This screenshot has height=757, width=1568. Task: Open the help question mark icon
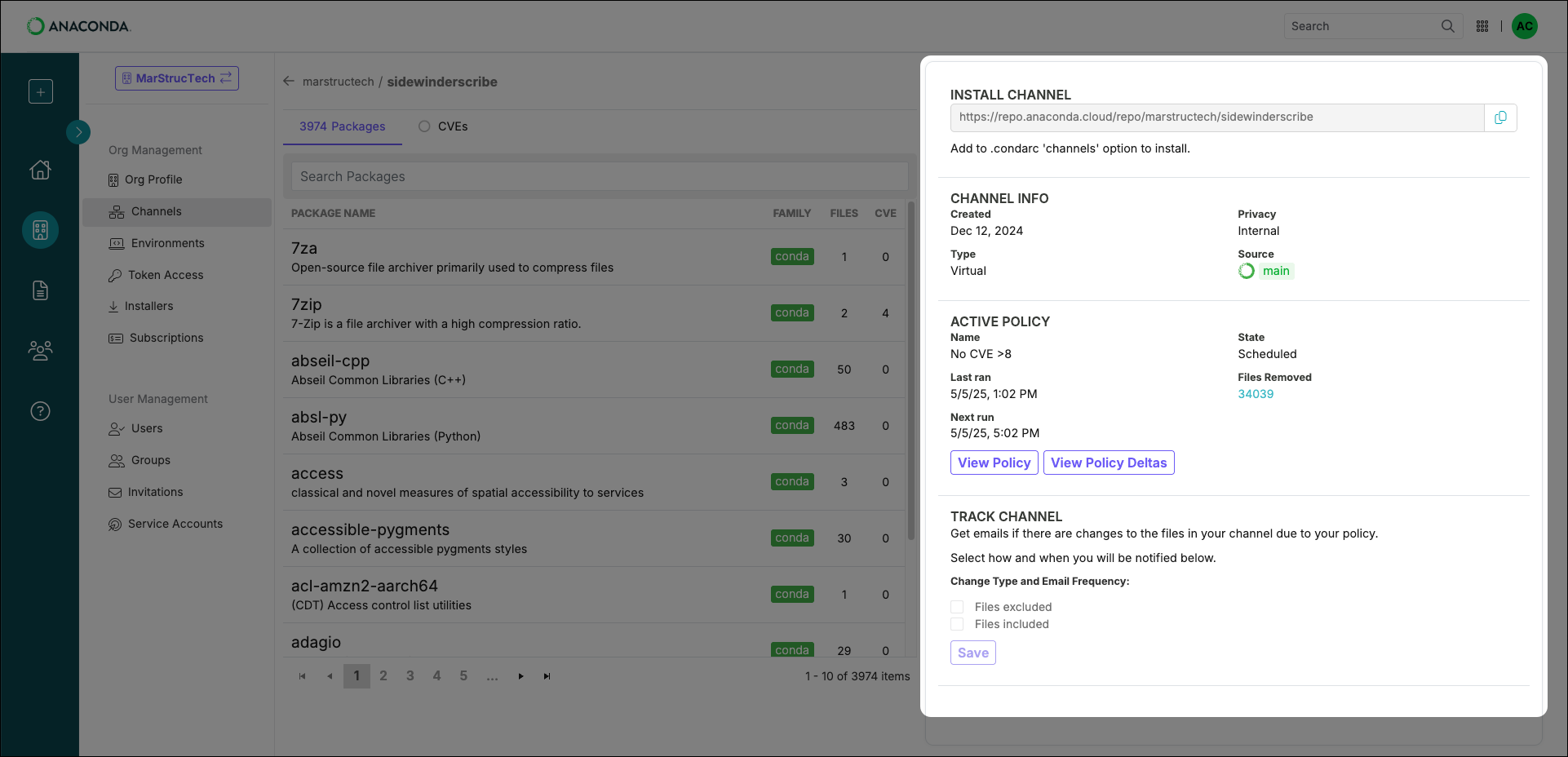[x=40, y=410]
